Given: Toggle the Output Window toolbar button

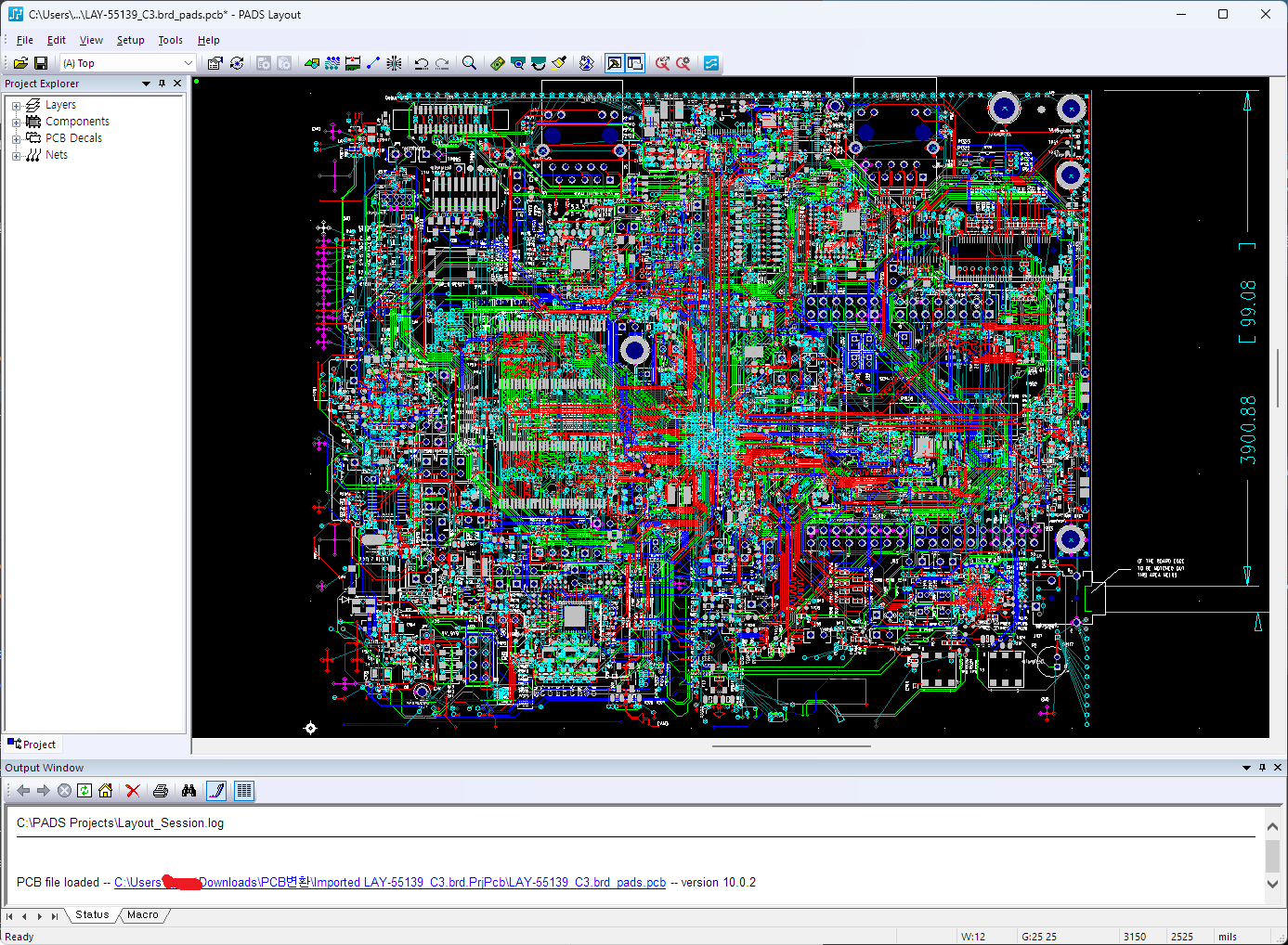Looking at the screenshot, I should [635, 63].
